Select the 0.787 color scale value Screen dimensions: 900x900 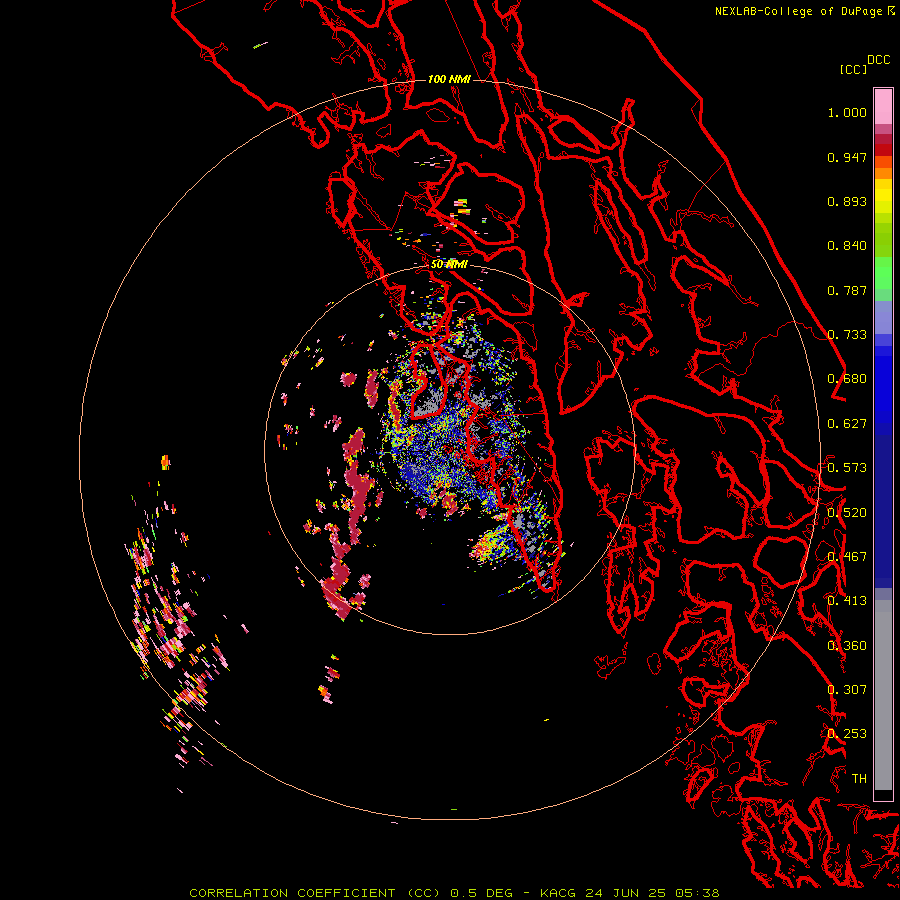[847, 290]
